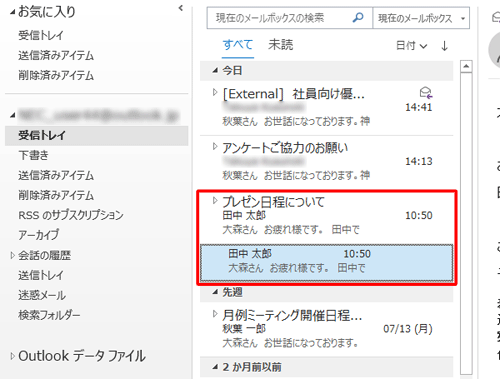This screenshot has height=379, width=500.
Task: Open RSS のサブスクリプション folder
Action: click(x=71, y=215)
